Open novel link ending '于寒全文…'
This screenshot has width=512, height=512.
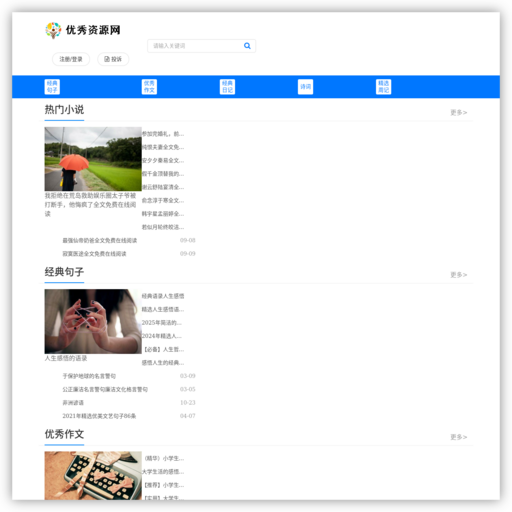[163, 201]
